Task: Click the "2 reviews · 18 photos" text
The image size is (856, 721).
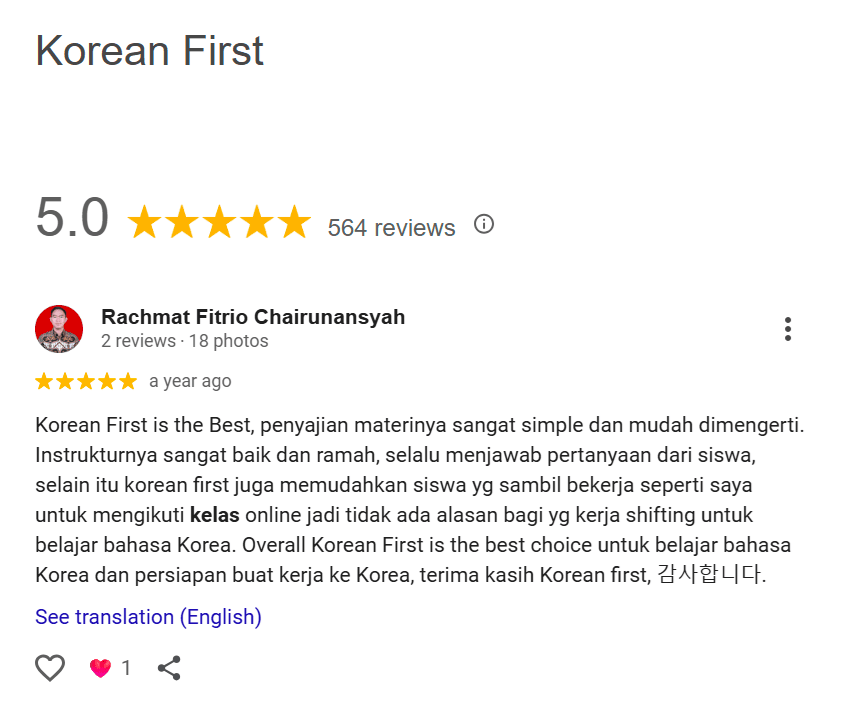Action: point(185,341)
